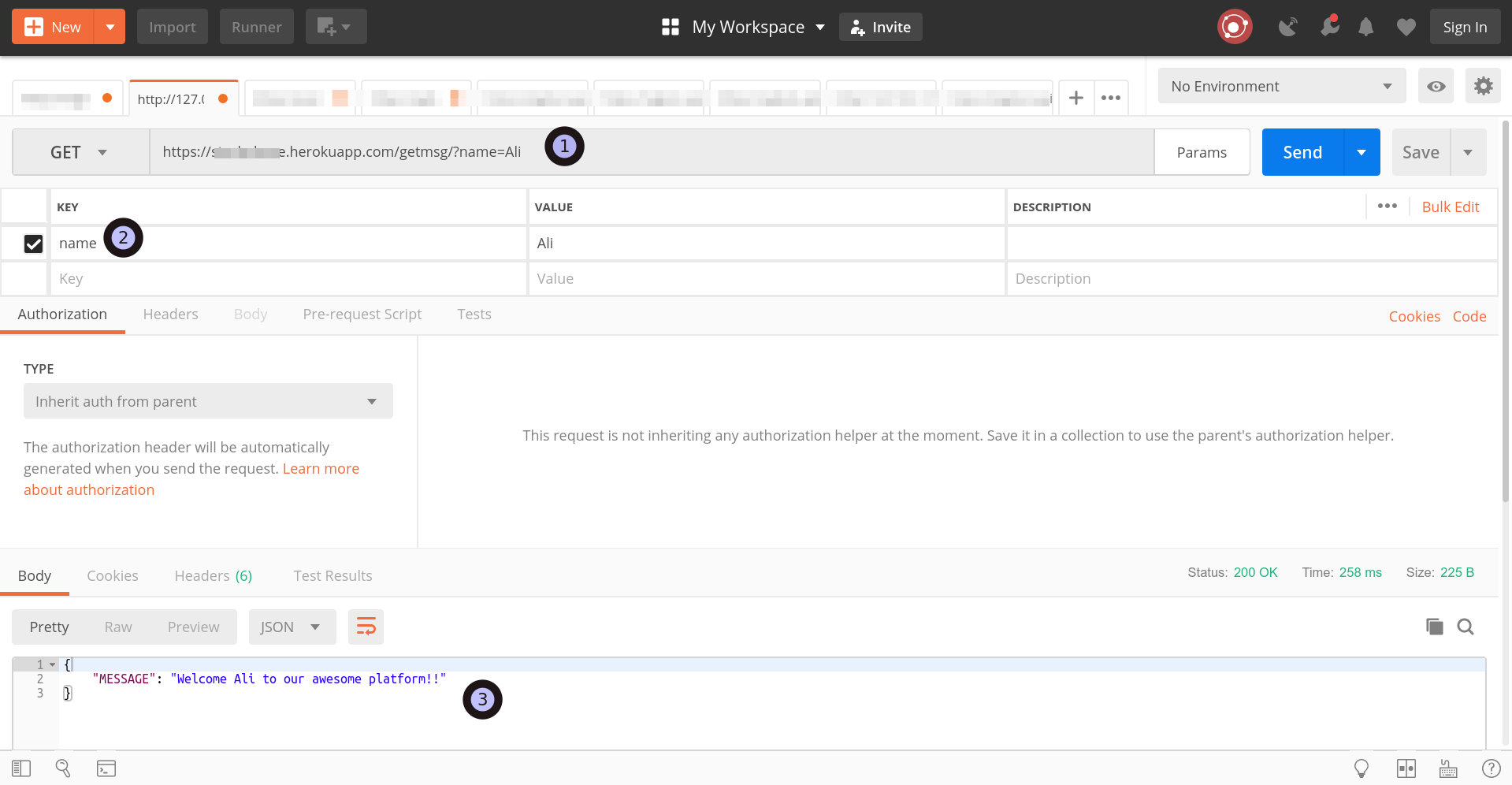Change the Inherit auth from parent type

(207, 401)
